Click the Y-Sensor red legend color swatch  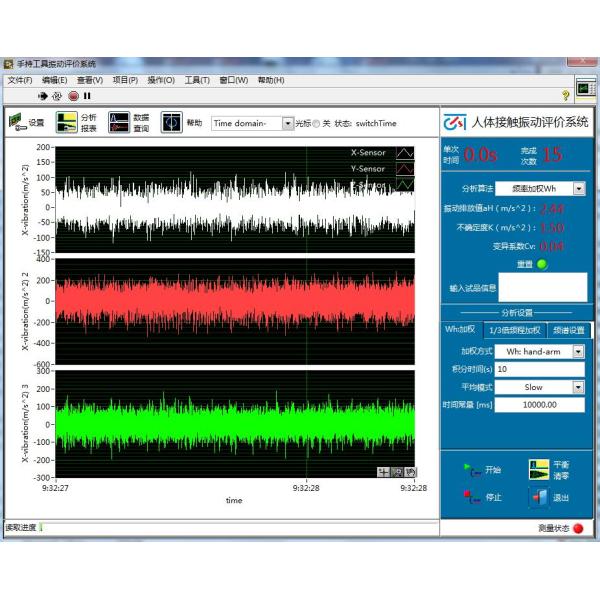pos(405,169)
